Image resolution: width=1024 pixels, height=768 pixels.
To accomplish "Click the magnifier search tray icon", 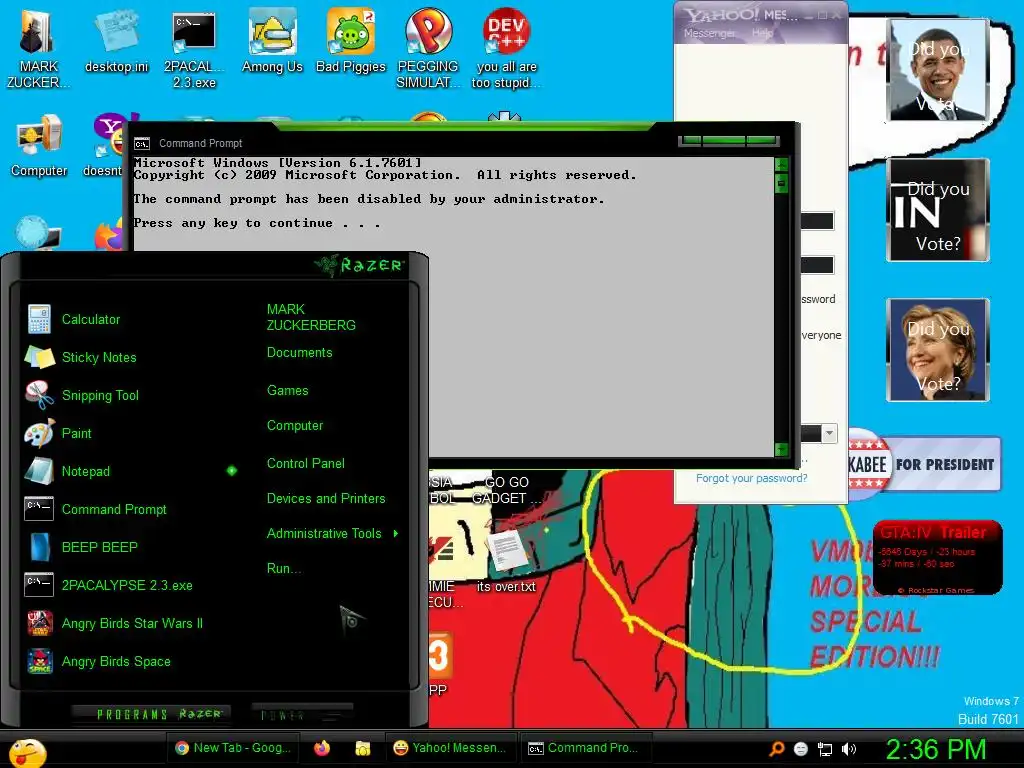I will 777,749.
